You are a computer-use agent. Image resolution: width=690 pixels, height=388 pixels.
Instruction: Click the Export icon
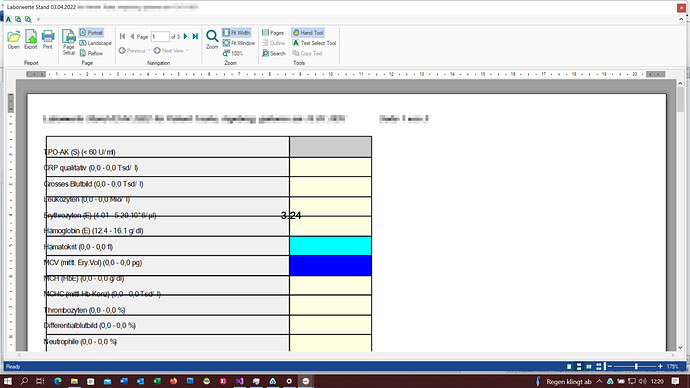click(x=30, y=39)
